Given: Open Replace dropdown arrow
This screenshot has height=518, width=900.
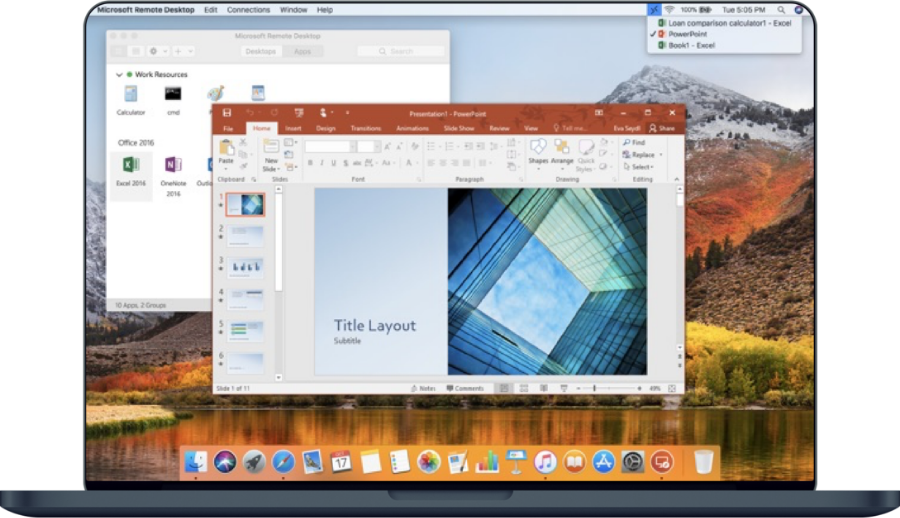Looking at the screenshot, I should tap(661, 154).
